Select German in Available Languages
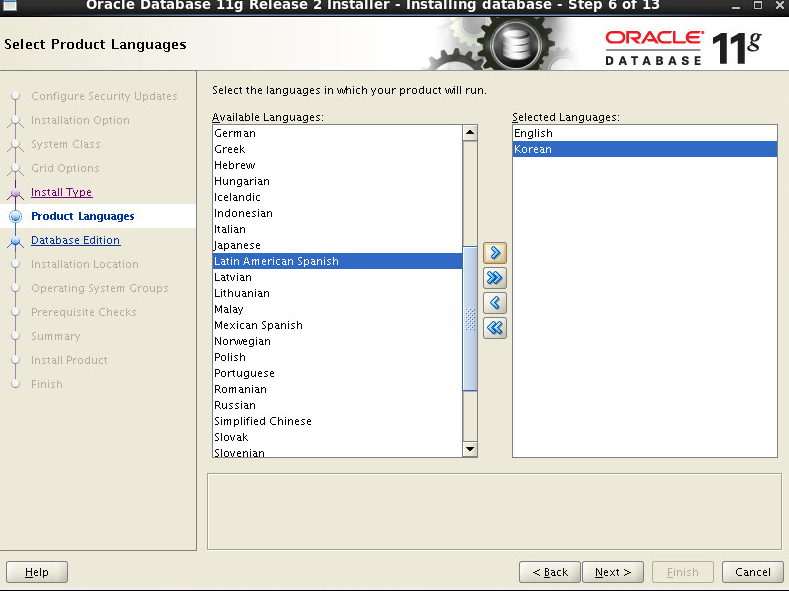789x591 pixels. pyautogui.click(x=337, y=133)
